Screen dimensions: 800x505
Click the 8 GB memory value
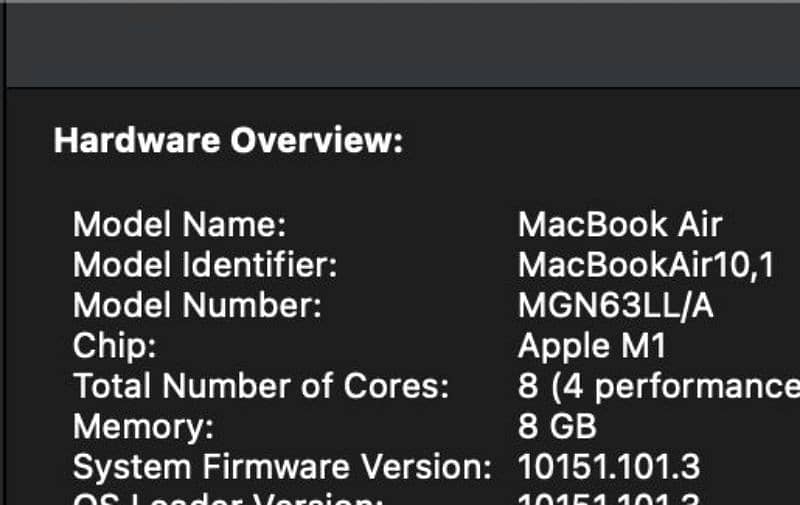557,427
